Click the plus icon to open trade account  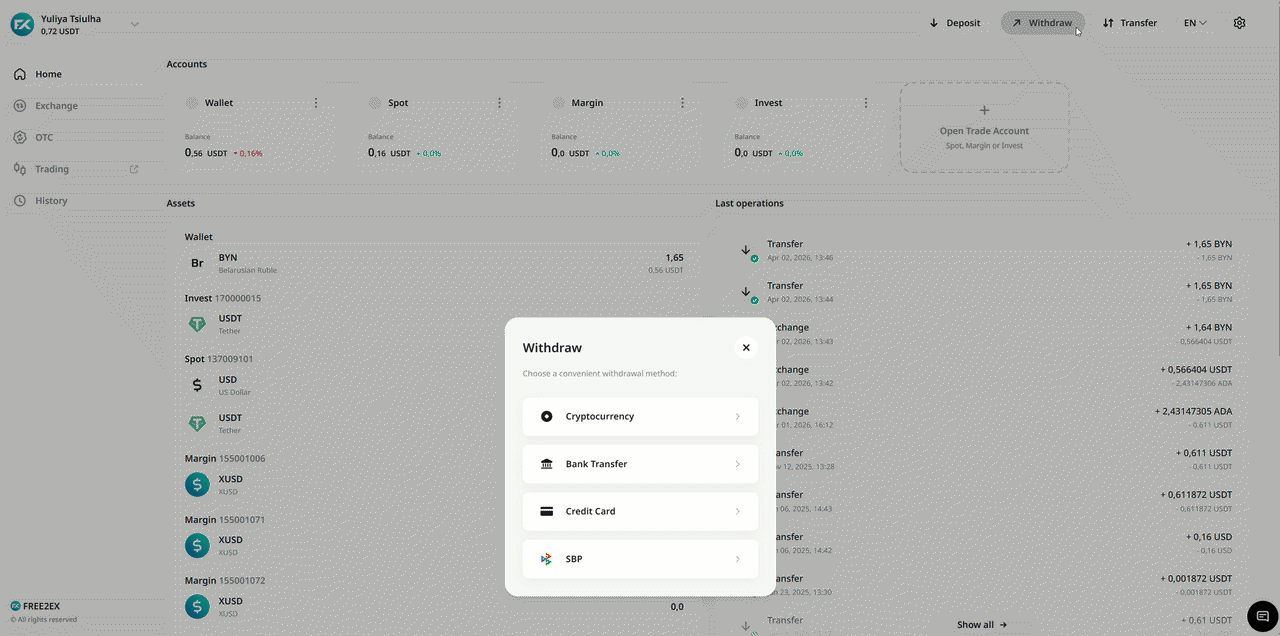pos(984,111)
